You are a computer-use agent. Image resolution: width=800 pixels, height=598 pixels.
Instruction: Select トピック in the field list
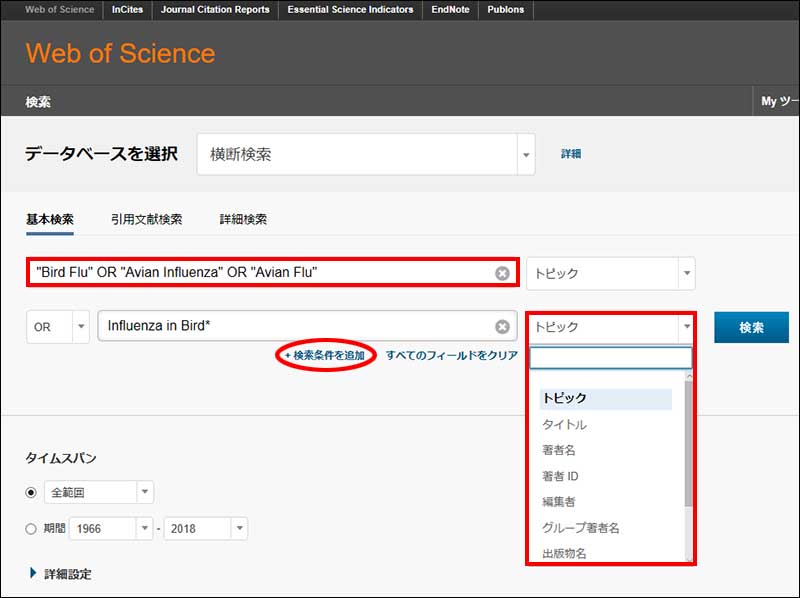[x=606, y=398]
